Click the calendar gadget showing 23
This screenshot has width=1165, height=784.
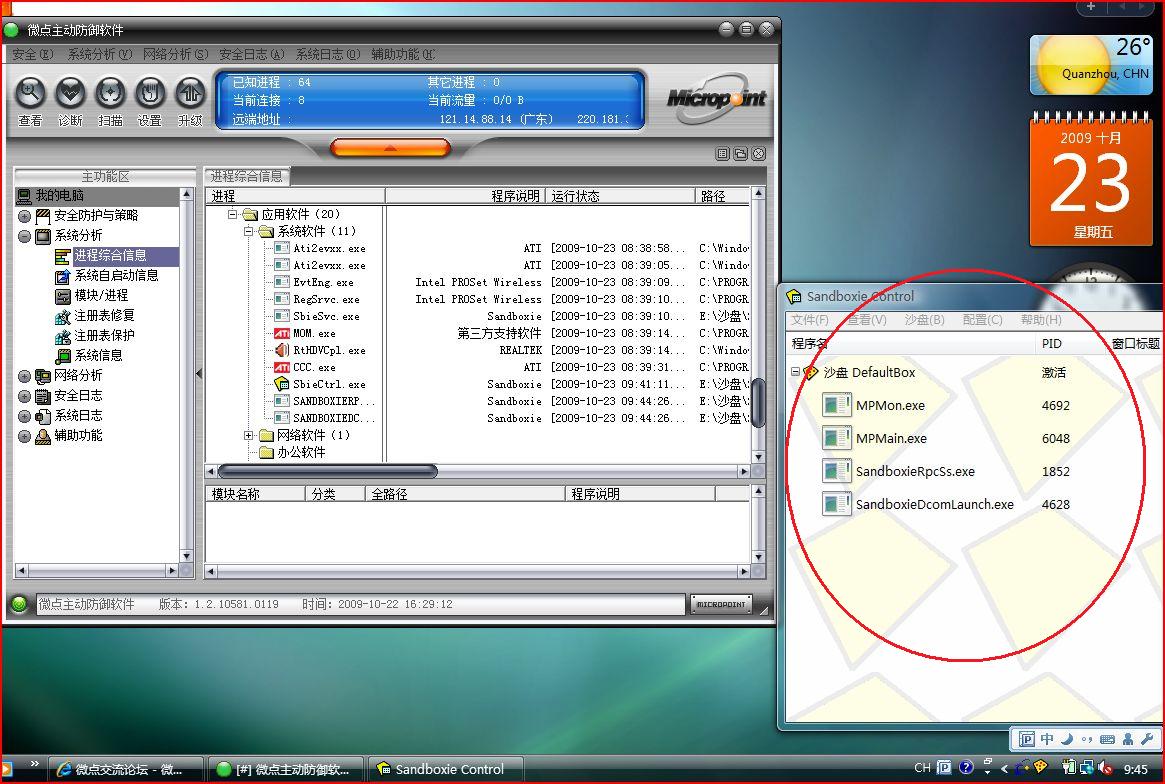(x=1091, y=180)
